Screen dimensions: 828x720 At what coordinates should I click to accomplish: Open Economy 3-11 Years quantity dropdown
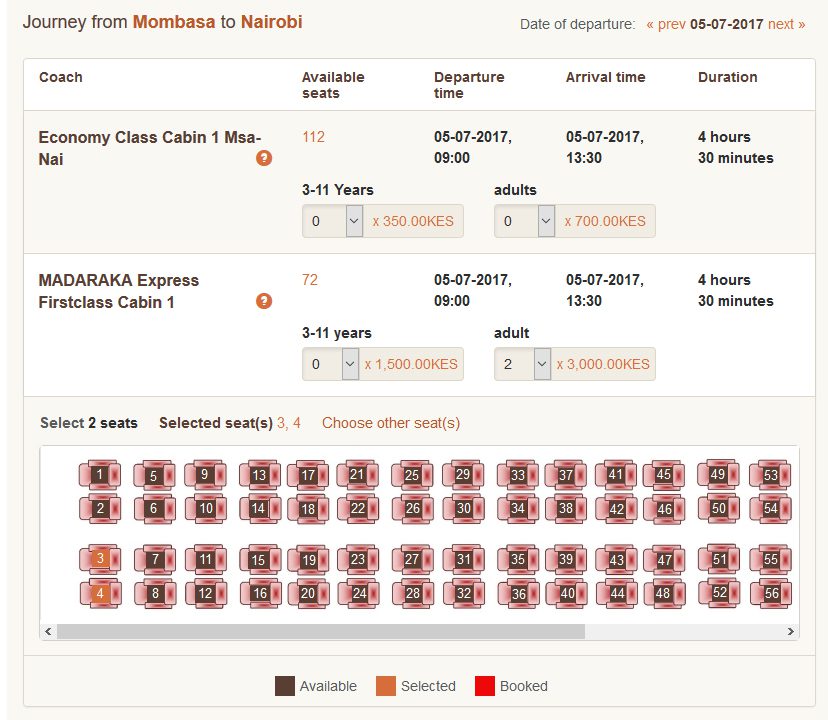click(332, 221)
